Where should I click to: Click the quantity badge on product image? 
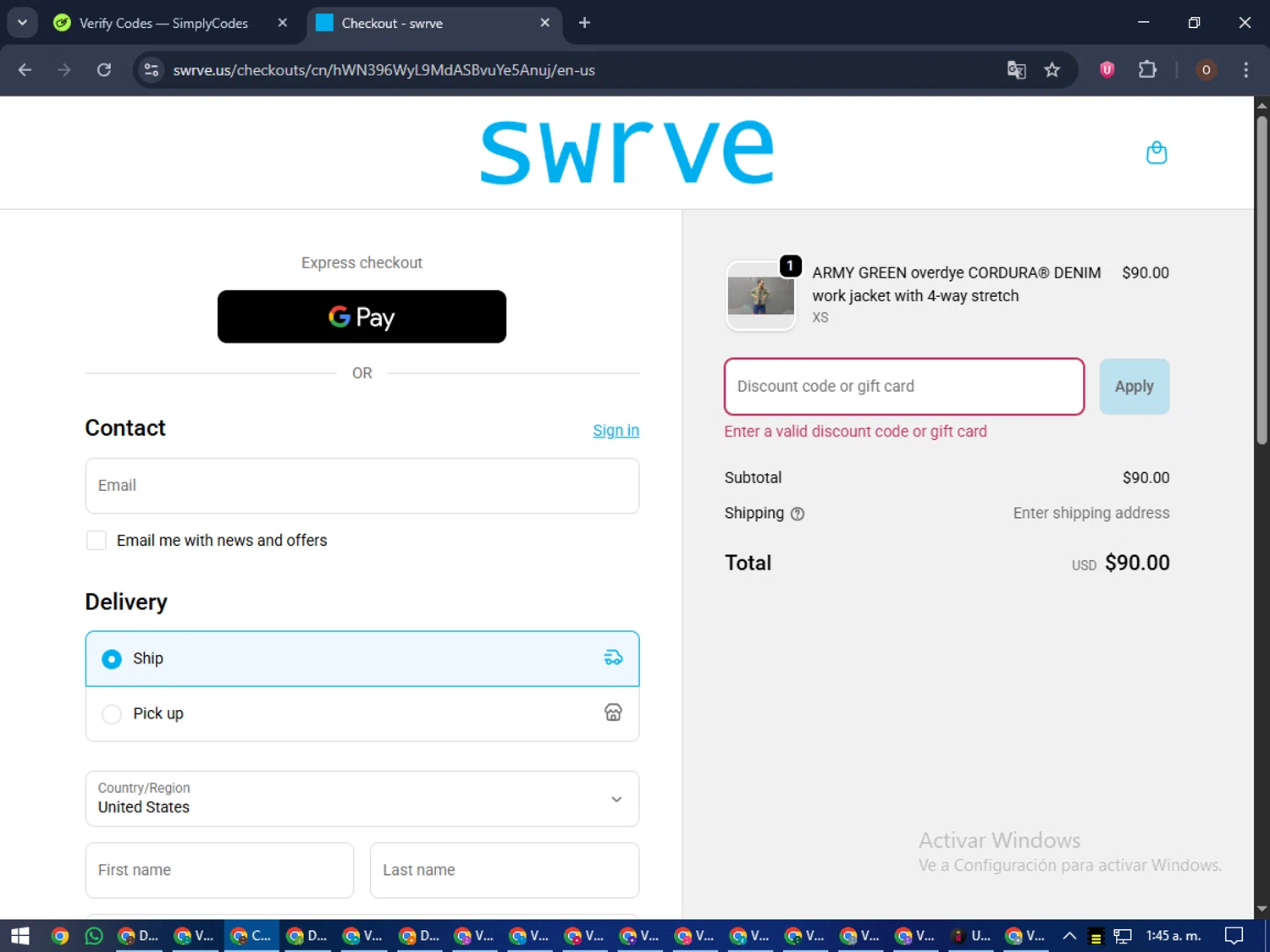[790, 266]
